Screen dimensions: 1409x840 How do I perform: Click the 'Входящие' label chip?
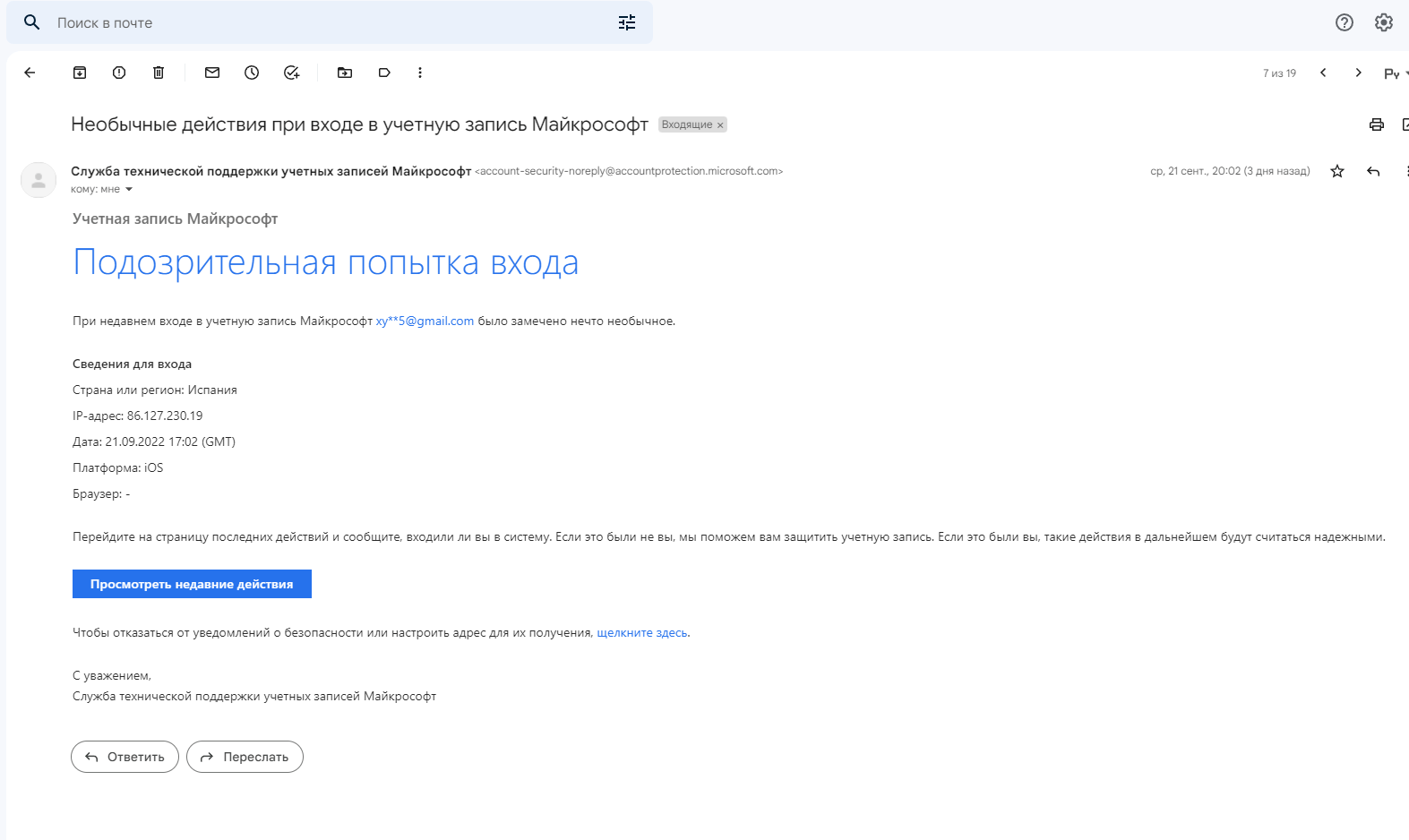[x=687, y=124]
